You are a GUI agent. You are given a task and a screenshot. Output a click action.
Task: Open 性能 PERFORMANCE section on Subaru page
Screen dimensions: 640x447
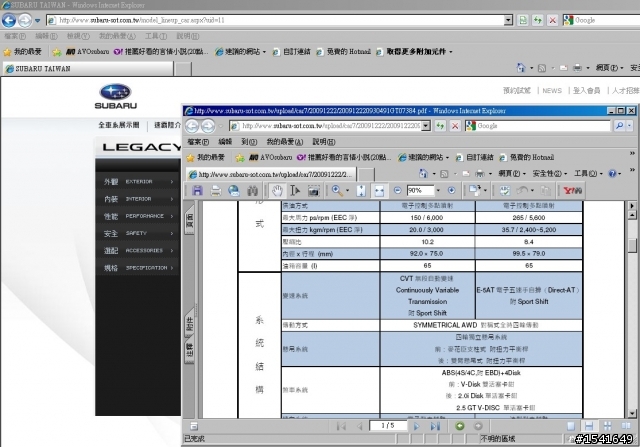[138, 216]
